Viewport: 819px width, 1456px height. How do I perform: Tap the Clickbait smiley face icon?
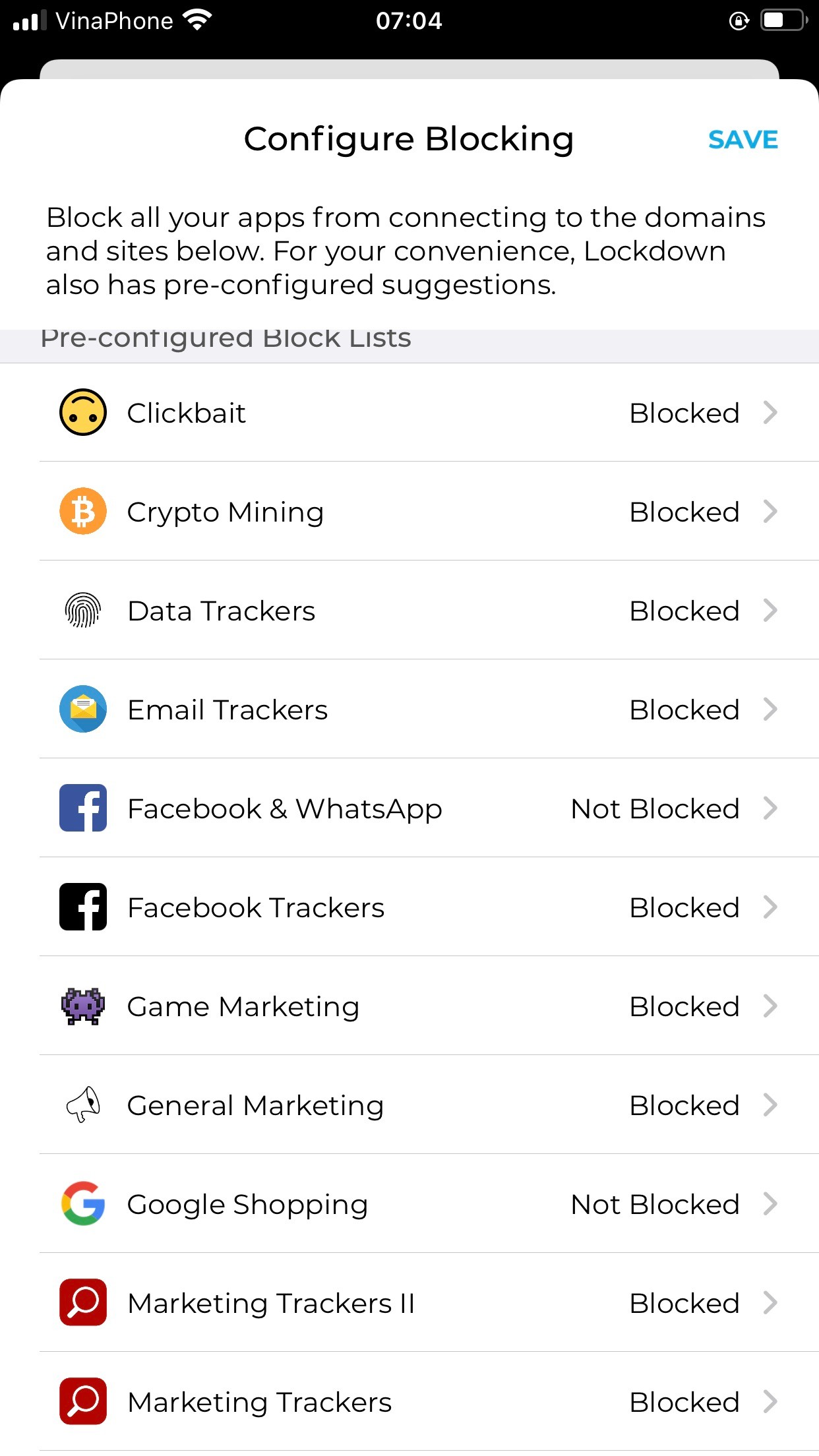coord(83,413)
